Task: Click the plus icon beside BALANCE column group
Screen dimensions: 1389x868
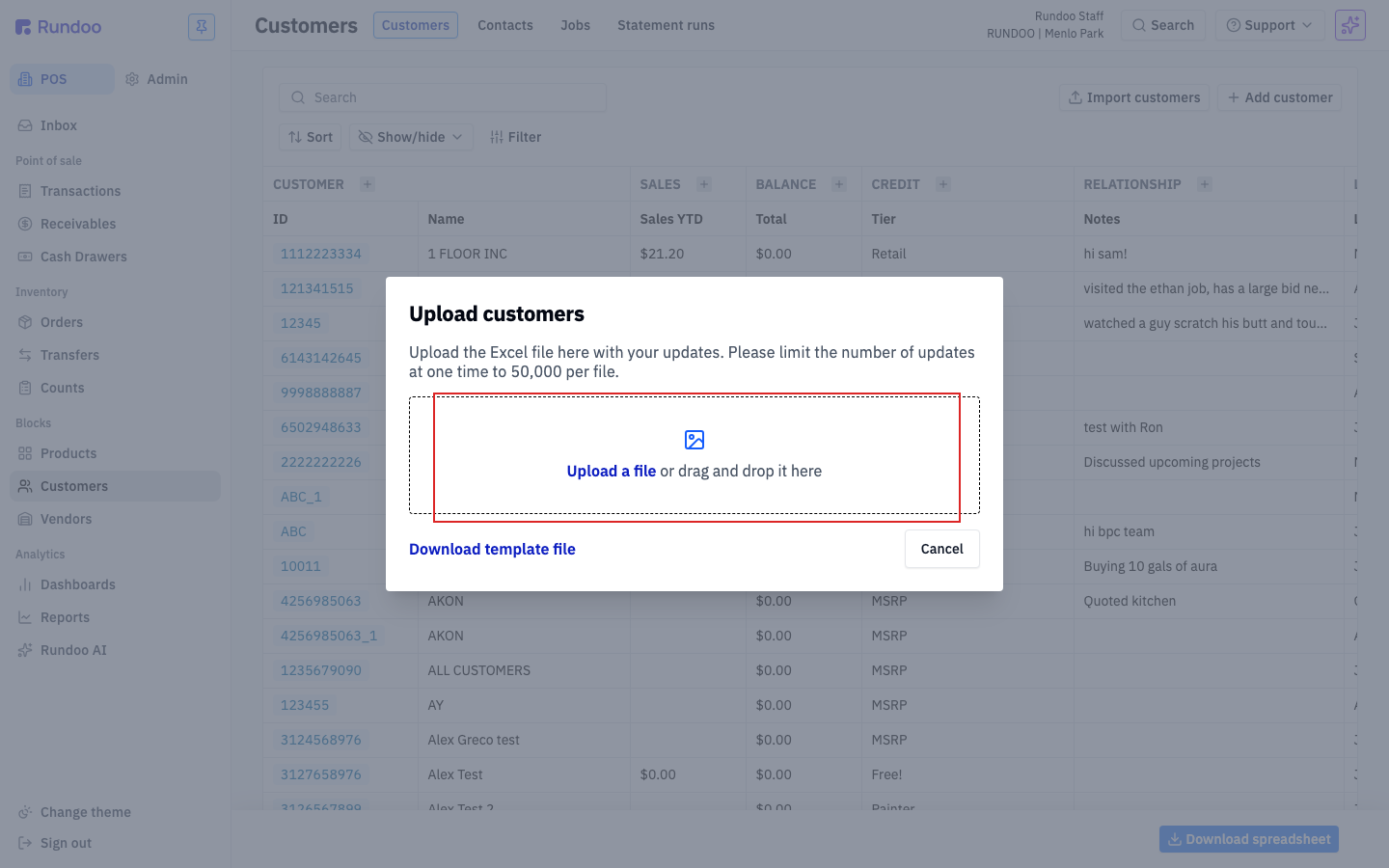Action: [x=839, y=184]
